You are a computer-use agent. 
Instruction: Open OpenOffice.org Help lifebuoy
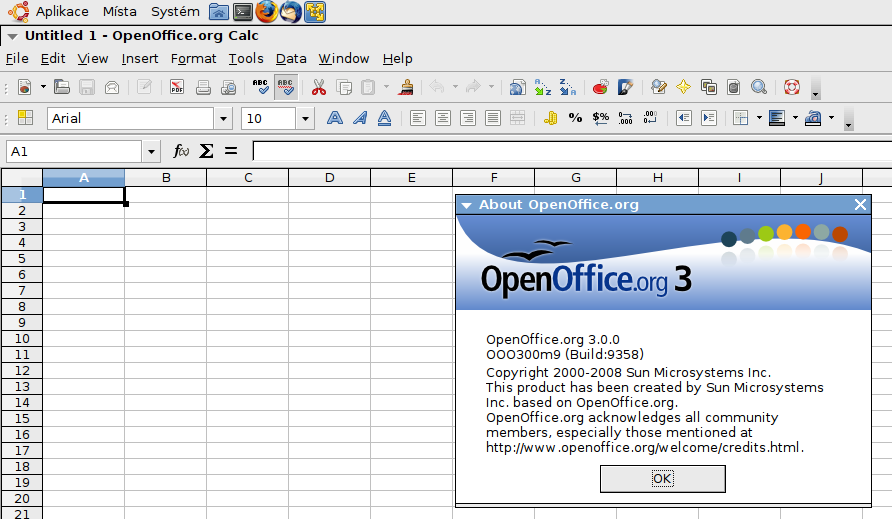click(x=792, y=87)
